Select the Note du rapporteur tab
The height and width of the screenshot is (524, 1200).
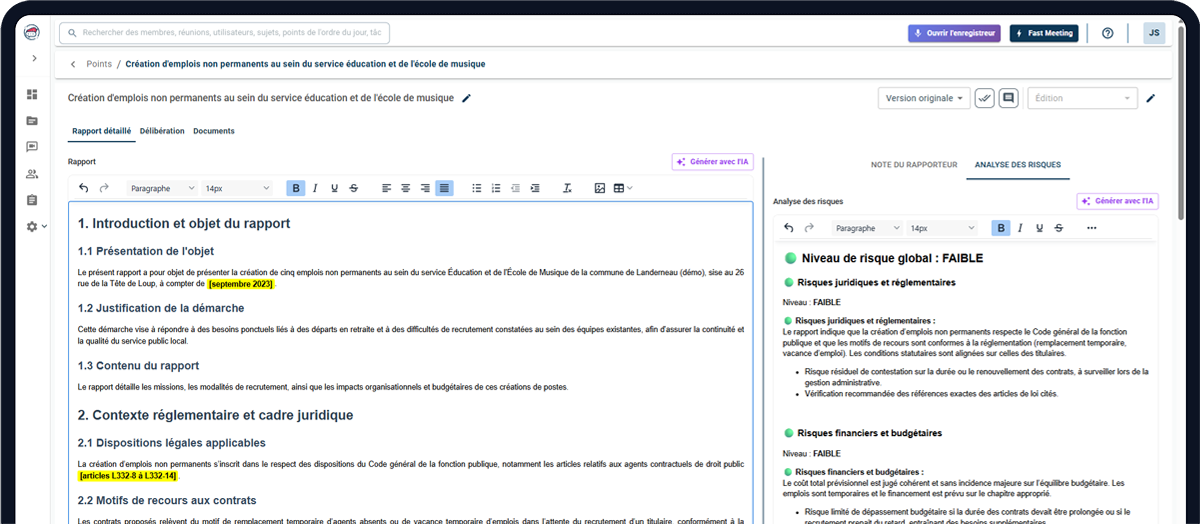tap(914, 164)
